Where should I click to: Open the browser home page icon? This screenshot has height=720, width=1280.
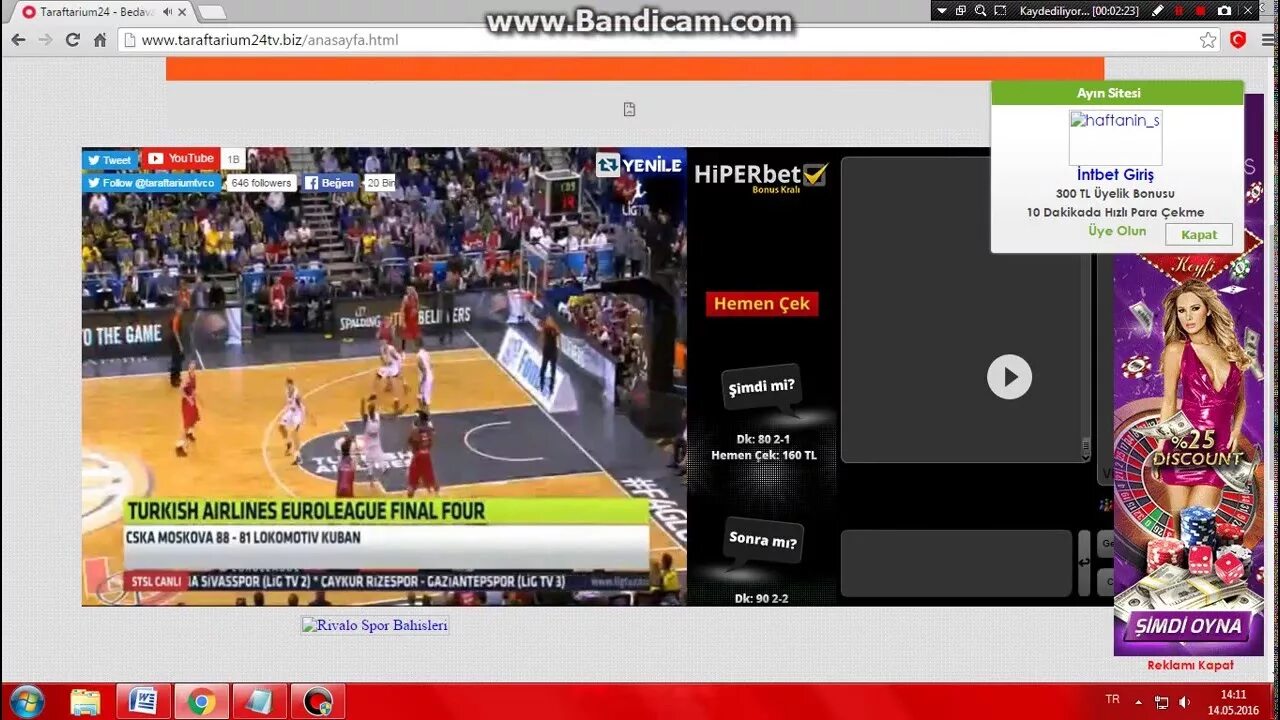click(x=100, y=40)
